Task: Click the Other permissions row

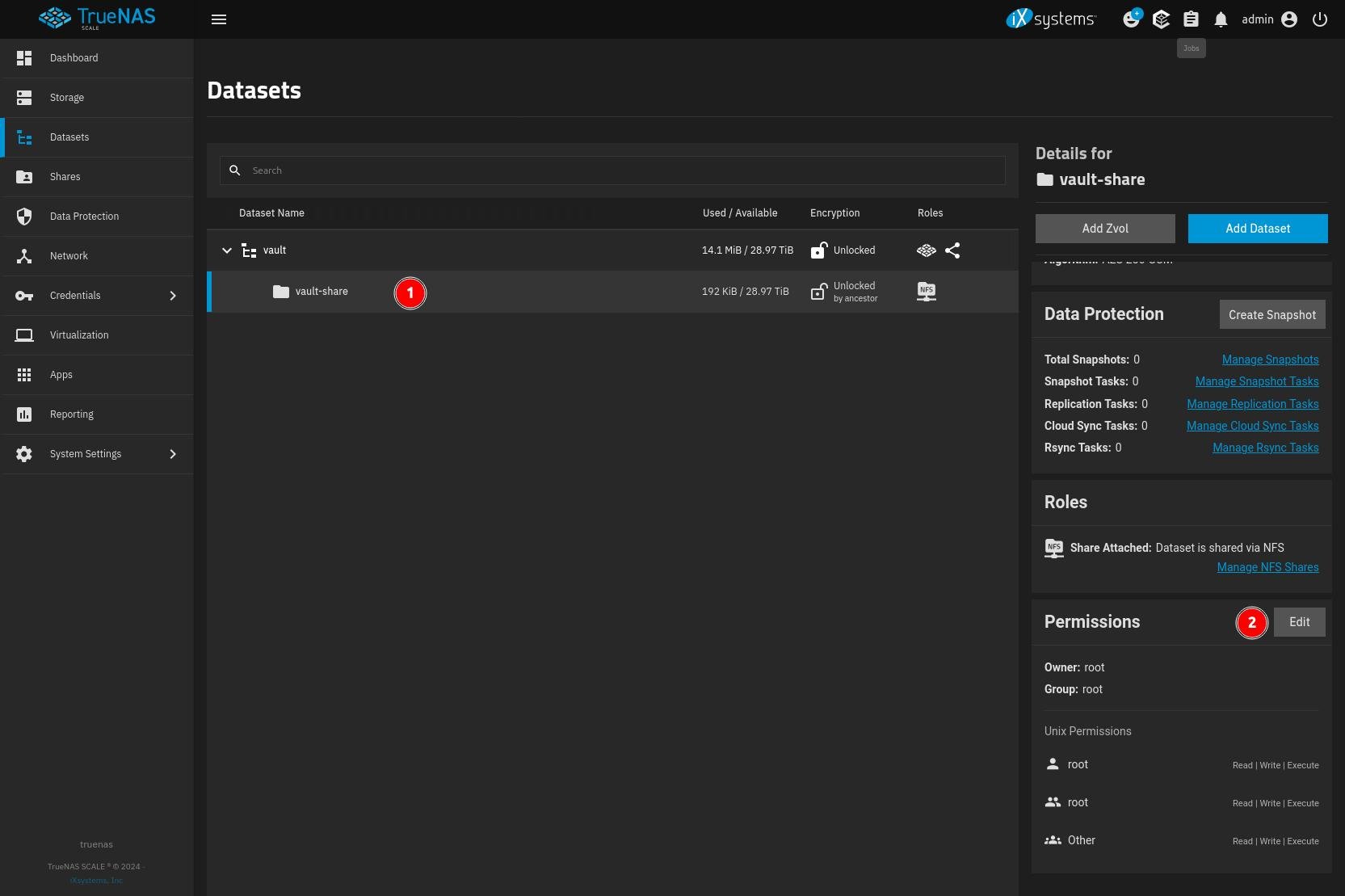Action: (1182, 841)
